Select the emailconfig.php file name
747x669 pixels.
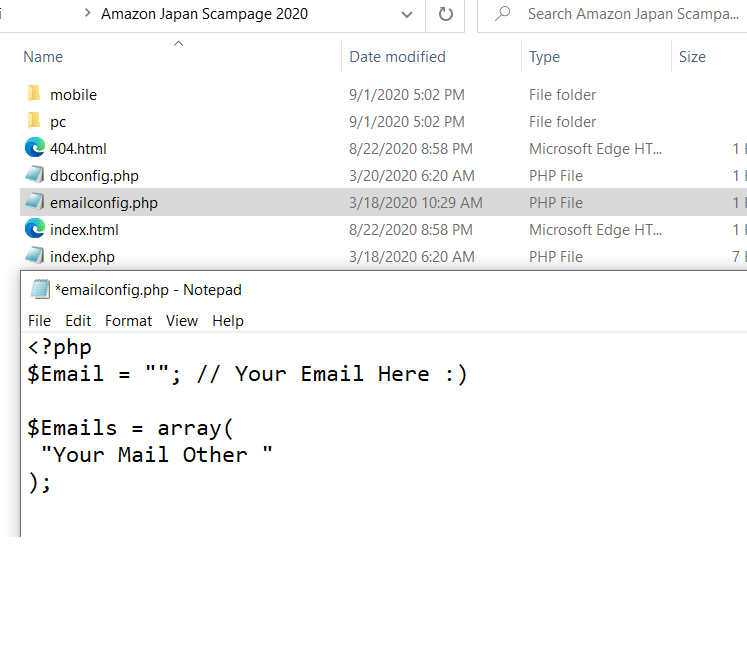click(104, 203)
